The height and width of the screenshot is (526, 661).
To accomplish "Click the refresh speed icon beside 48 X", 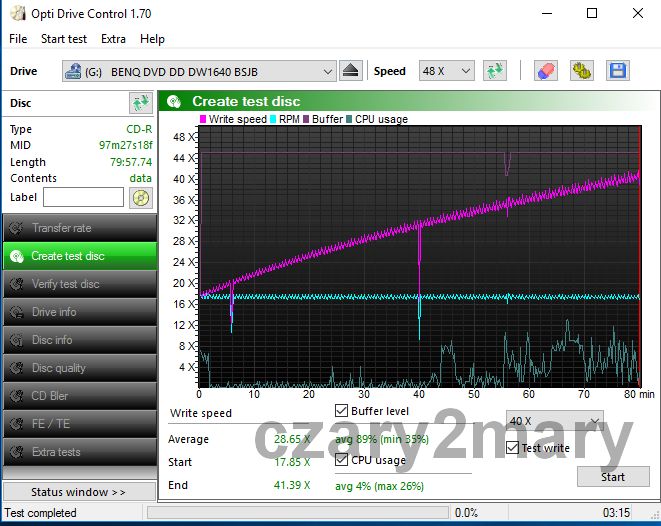I will click(x=494, y=71).
